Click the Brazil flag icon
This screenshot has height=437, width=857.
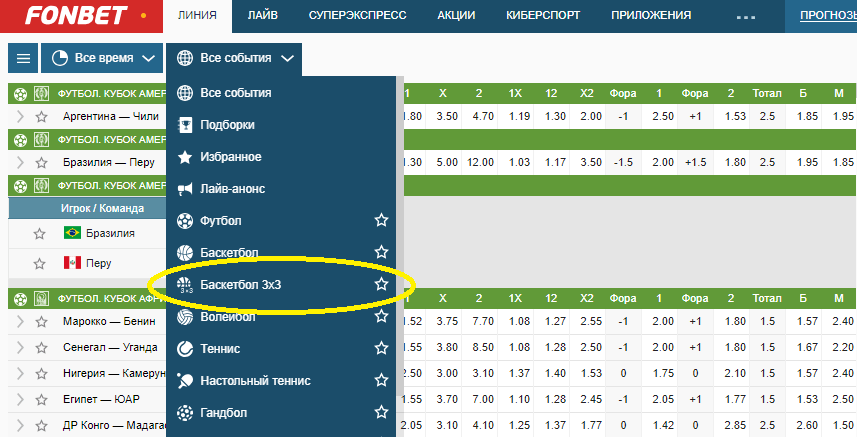click(x=72, y=233)
